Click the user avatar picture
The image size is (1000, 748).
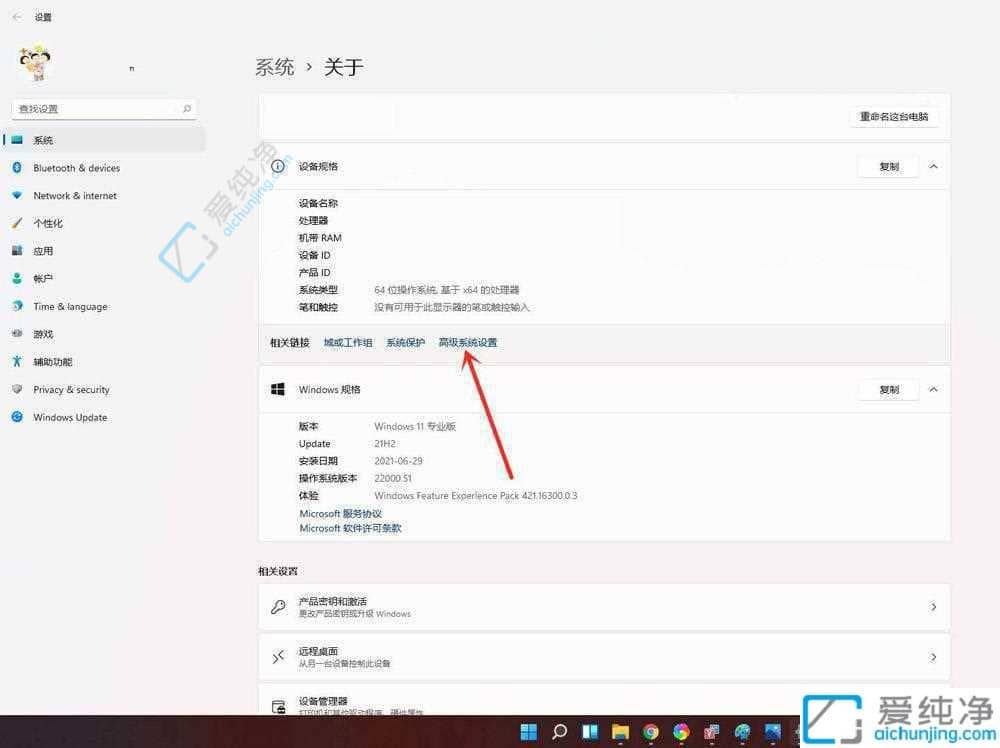[35, 63]
